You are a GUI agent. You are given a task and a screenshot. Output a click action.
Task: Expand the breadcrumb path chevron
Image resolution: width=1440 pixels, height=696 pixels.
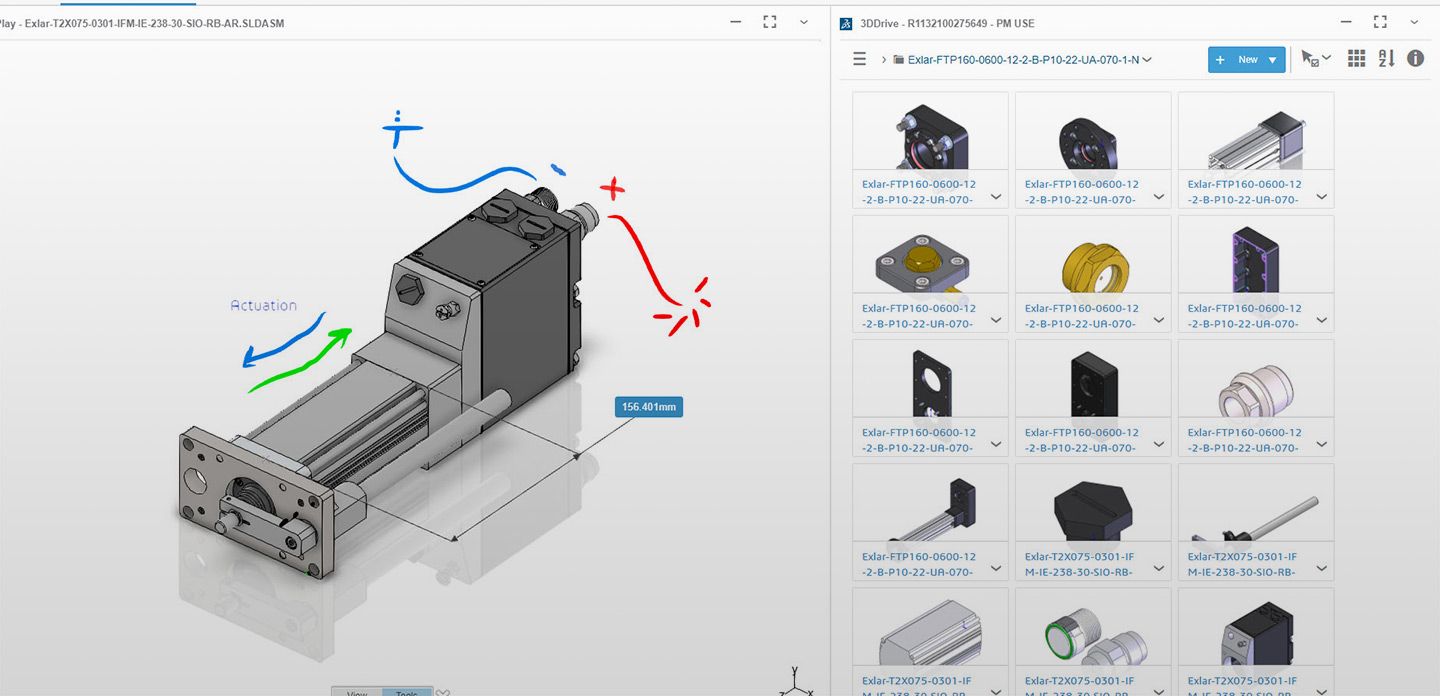[x=884, y=60]
